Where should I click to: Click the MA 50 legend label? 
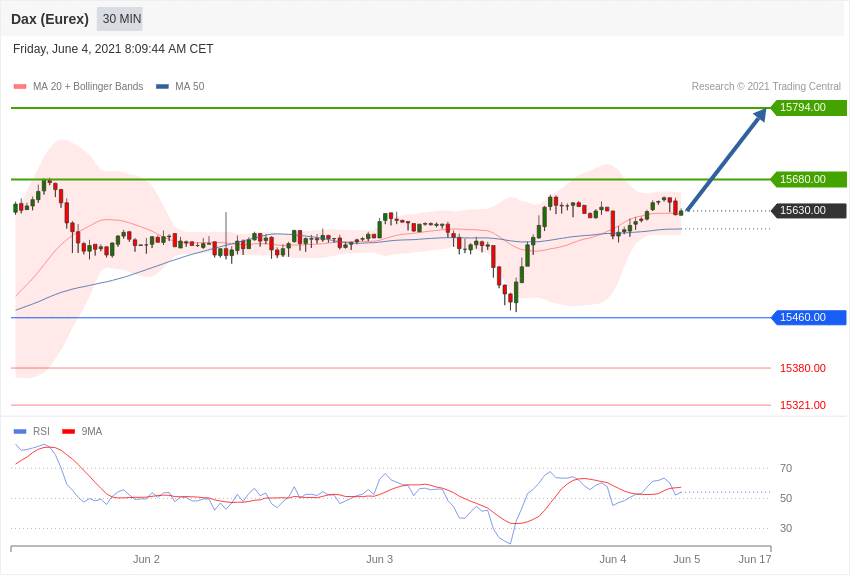coord(189,86)
